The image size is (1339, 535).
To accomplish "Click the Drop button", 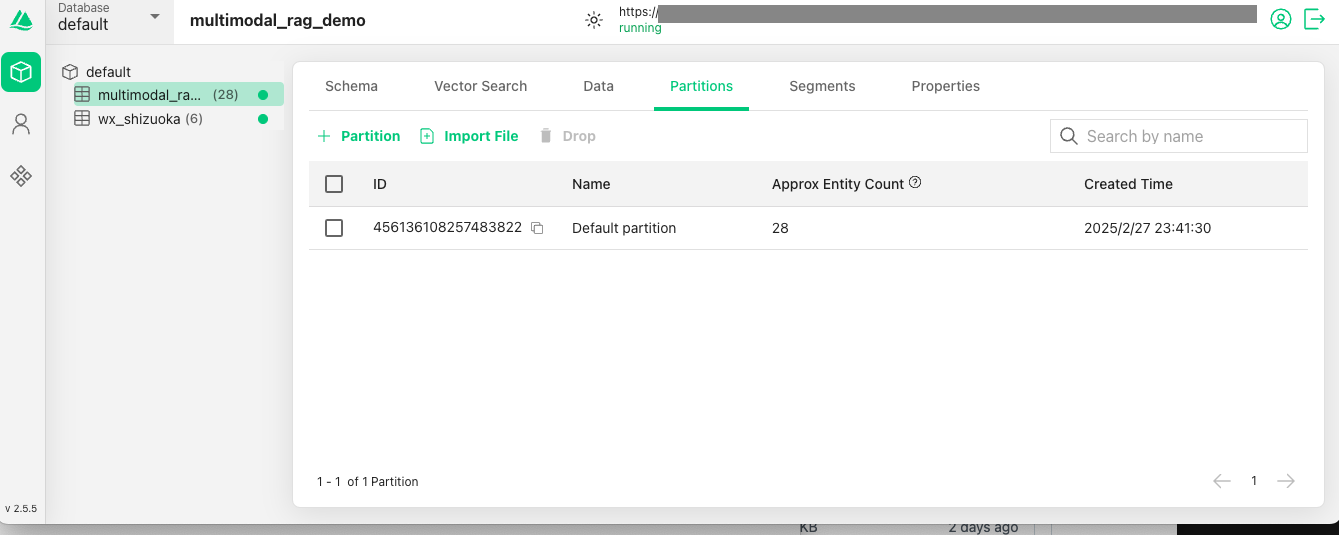I will (567, 136).
